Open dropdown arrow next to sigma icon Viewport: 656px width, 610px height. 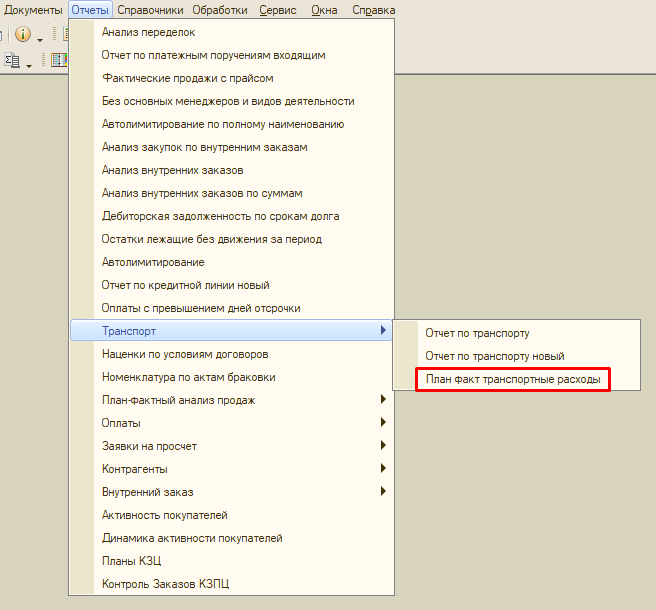pos(29,66)
